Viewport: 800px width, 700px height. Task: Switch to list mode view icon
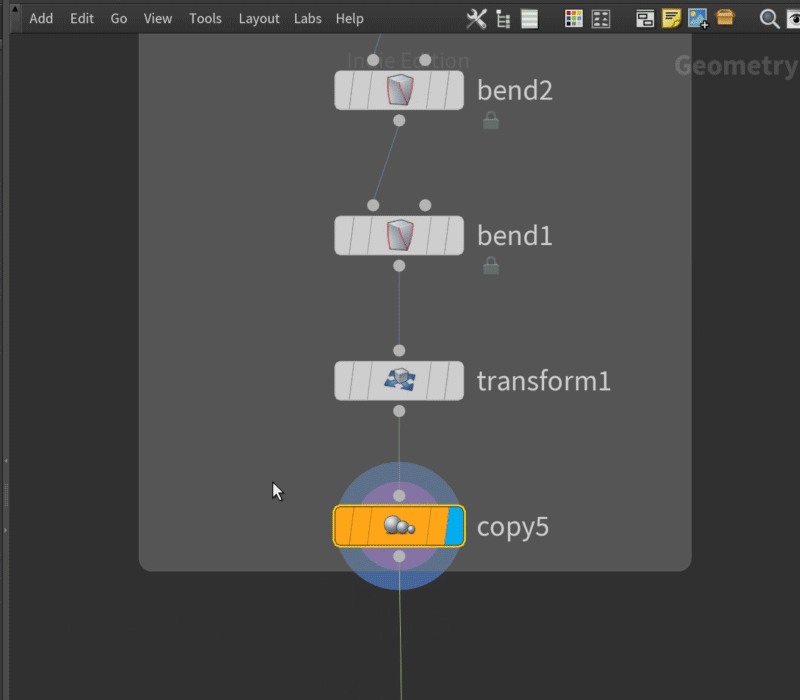[x=530, y=19]
